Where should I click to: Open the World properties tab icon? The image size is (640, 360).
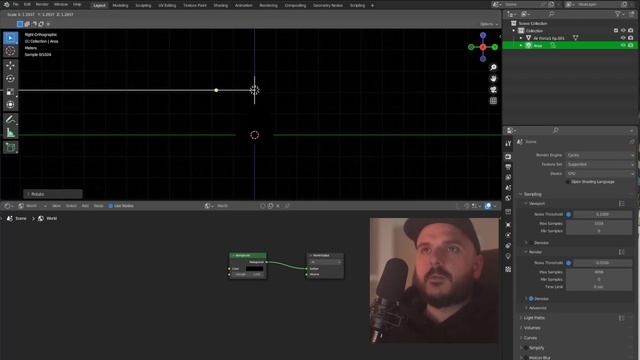pyautogui.click(x=508, y=198)
